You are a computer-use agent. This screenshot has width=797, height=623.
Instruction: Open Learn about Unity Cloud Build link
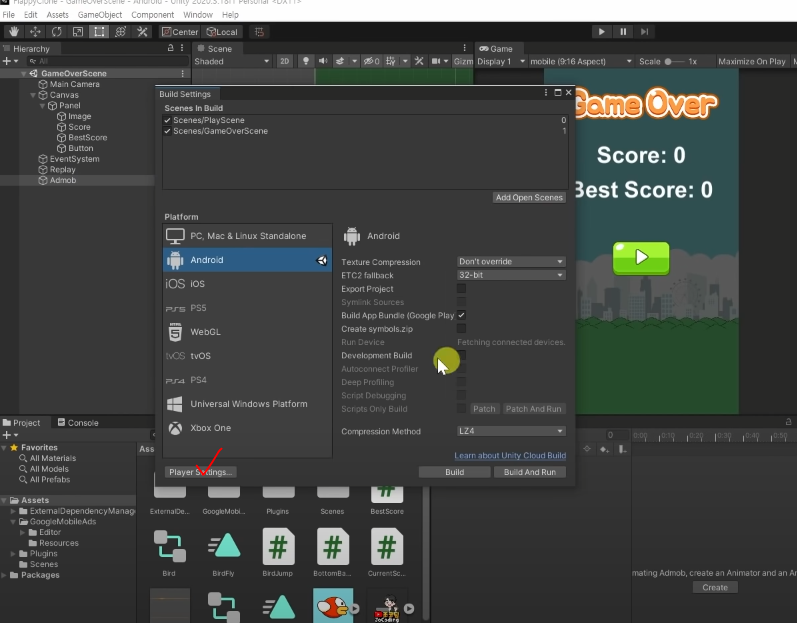[510, 455]
